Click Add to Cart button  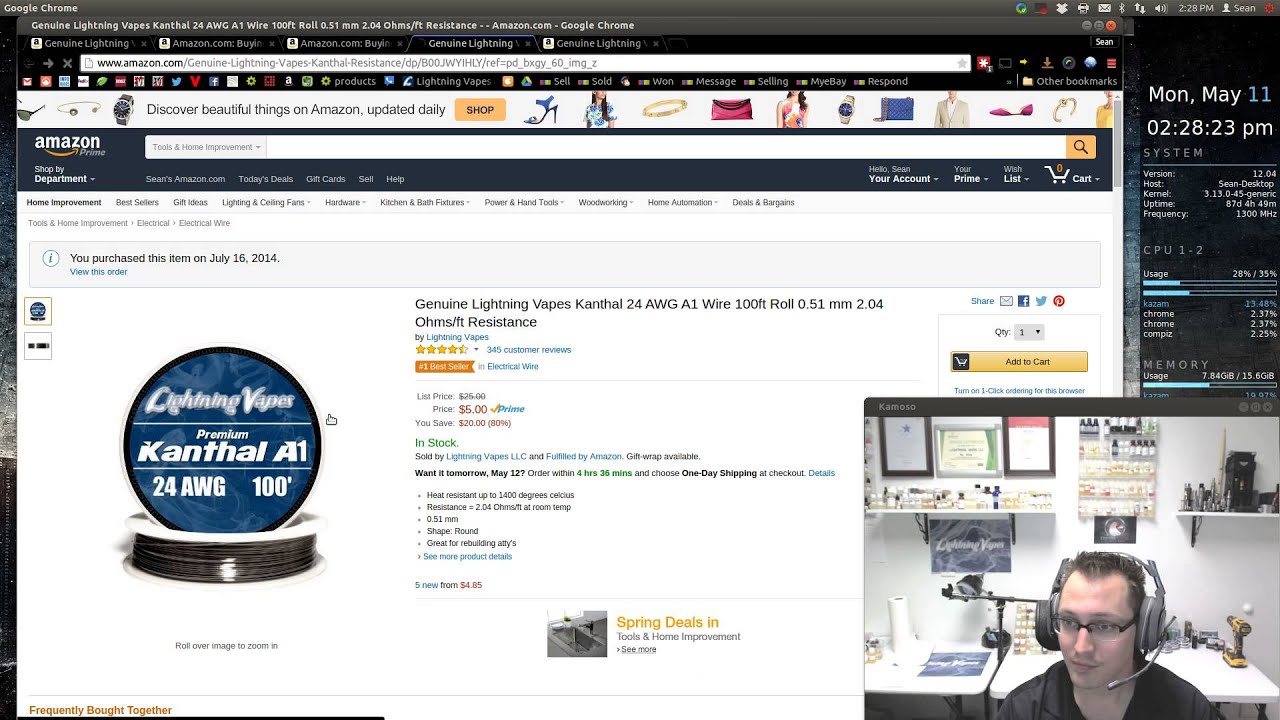1019,362
